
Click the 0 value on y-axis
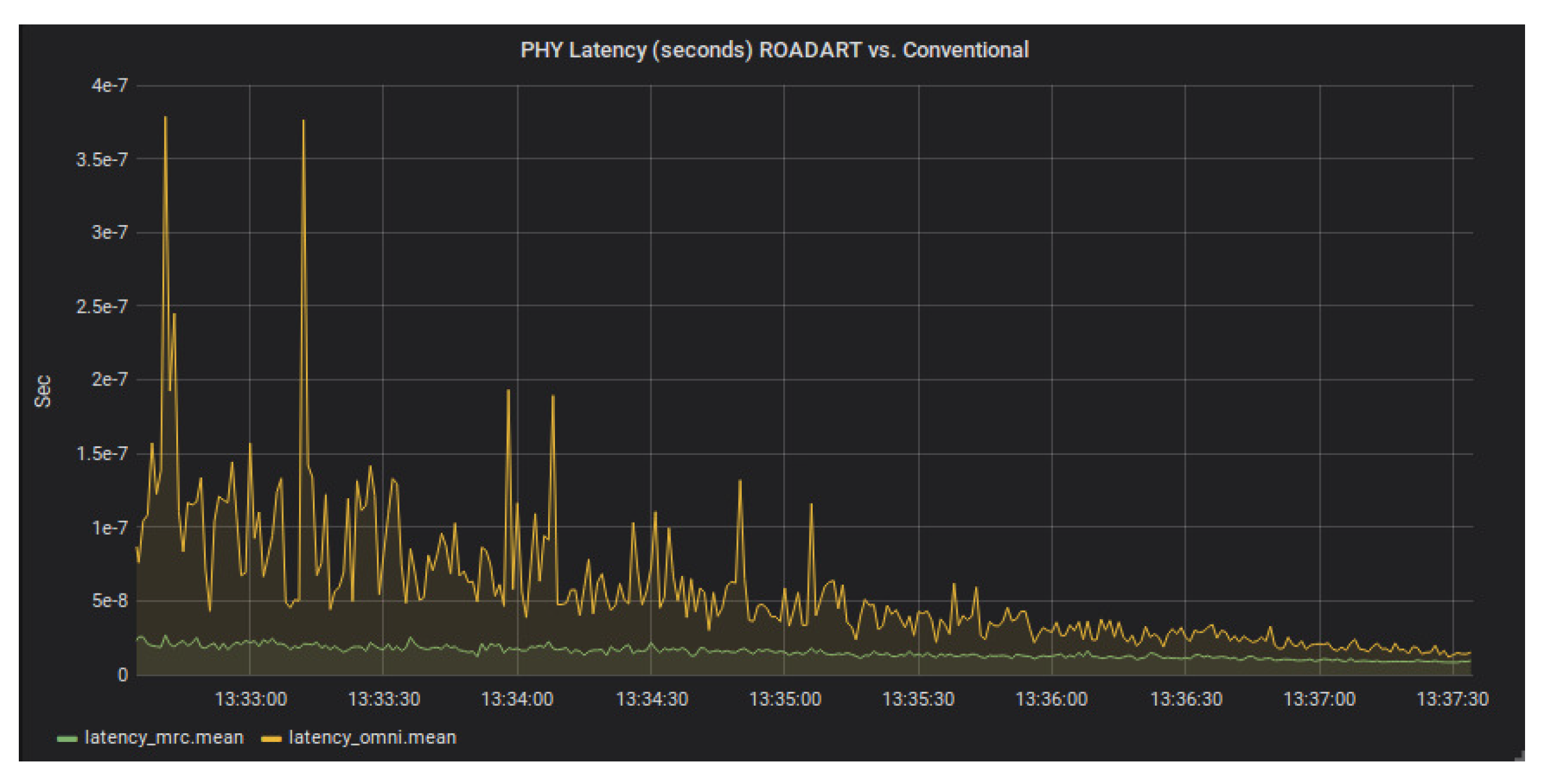click(123, 675)
